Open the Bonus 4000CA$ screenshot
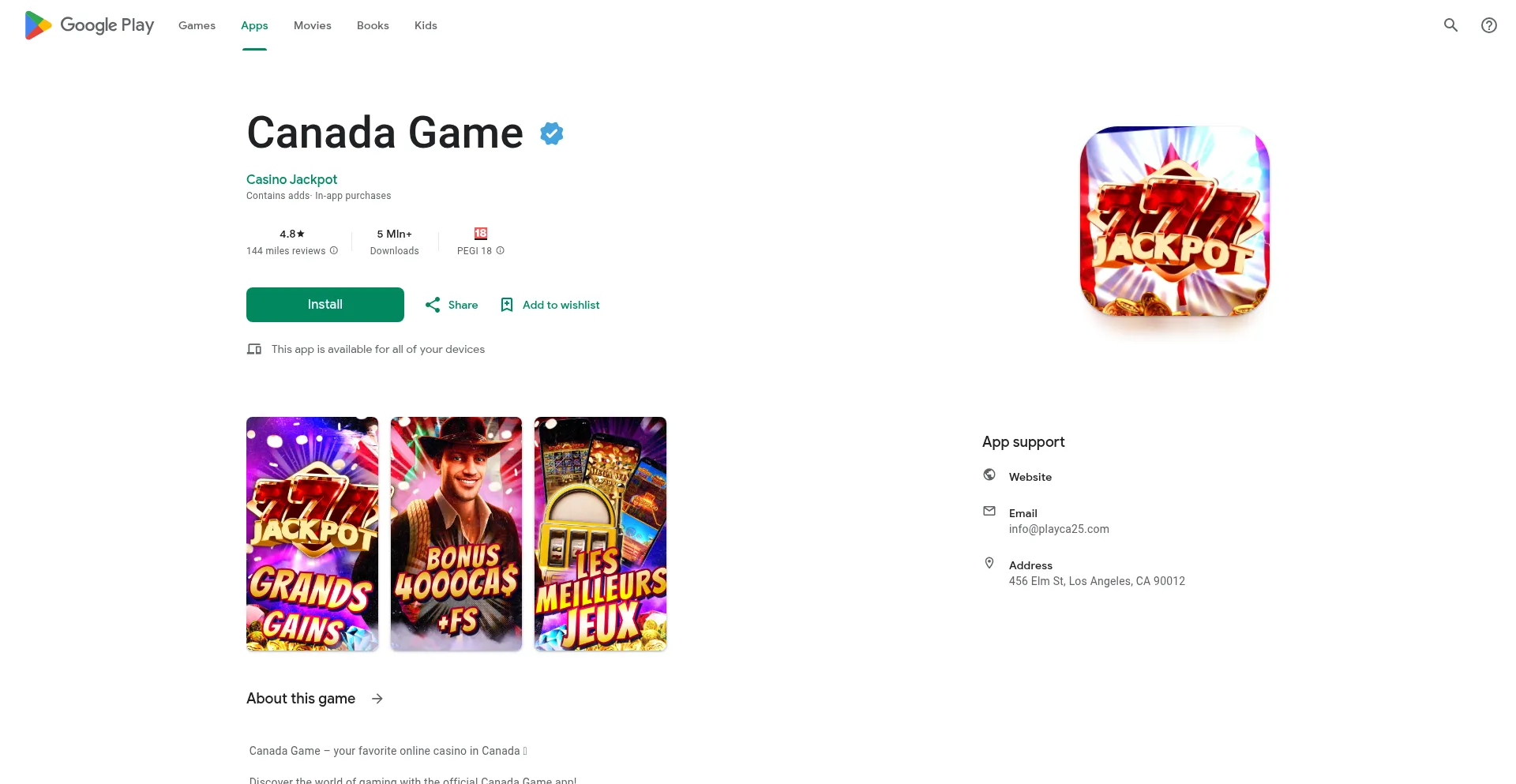Viewport: 1516px width, 784px height. click(456, 534)
